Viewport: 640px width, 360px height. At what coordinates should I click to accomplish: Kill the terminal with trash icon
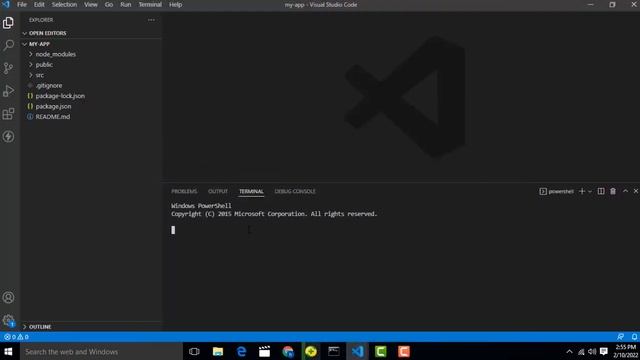click(x=613, y=191)
